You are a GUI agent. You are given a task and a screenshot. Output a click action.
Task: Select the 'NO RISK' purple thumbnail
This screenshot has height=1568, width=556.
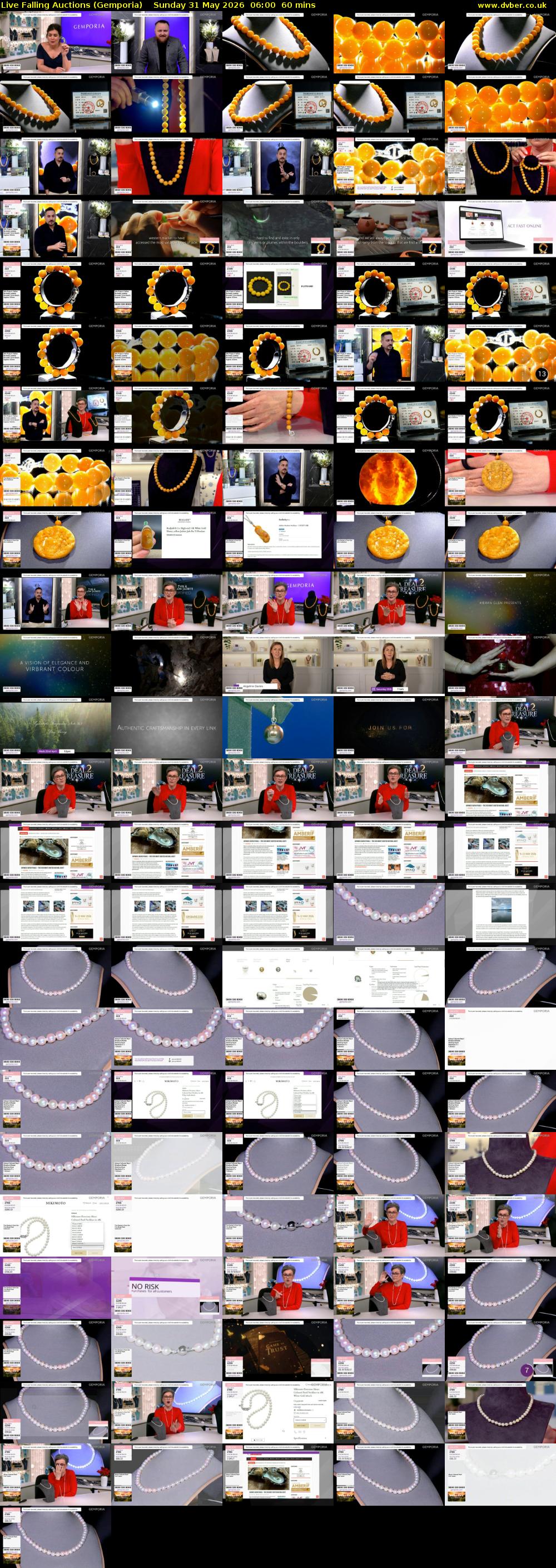tap(167, 1288)
